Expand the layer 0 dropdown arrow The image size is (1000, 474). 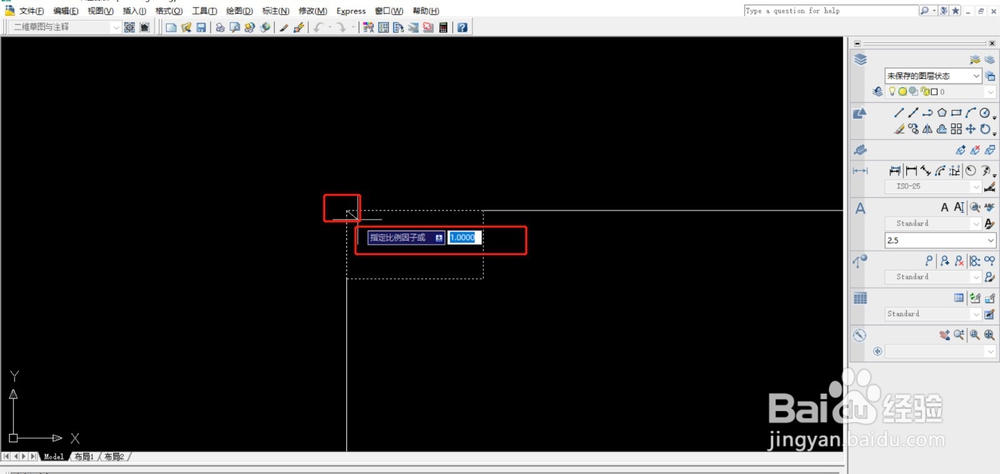(x=990, y=92)
